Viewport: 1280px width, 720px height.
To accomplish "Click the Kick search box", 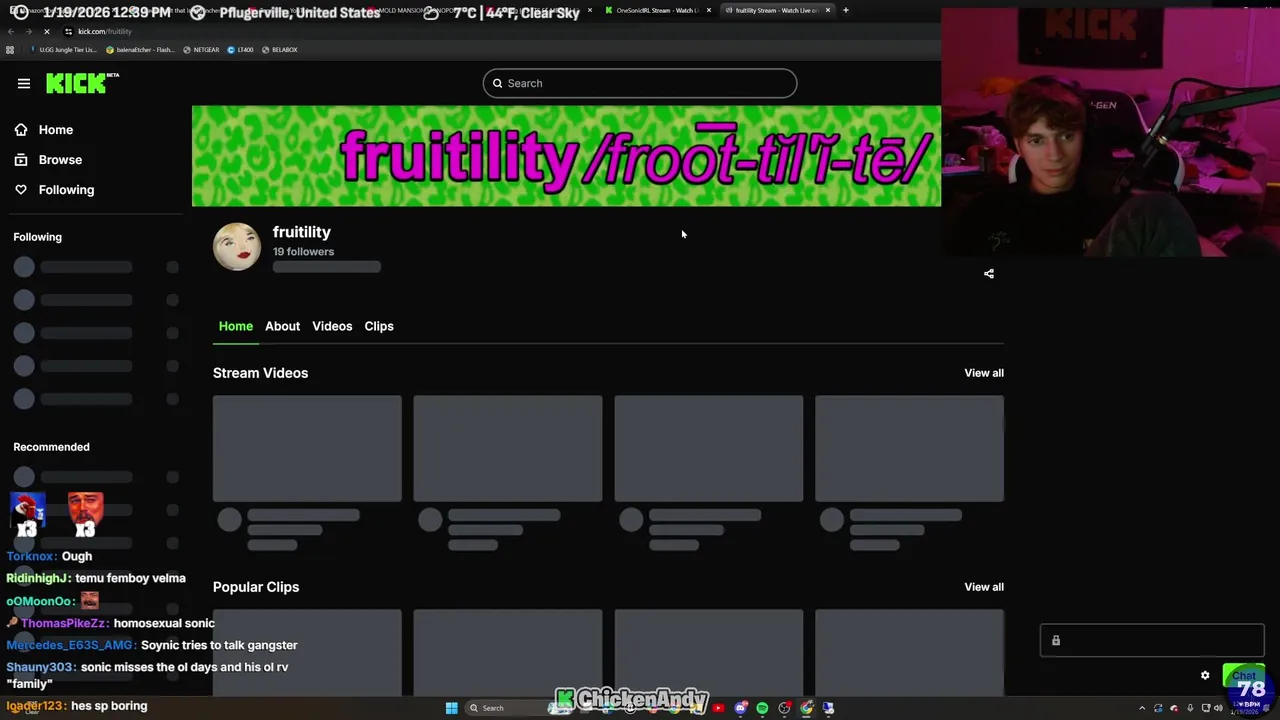I will (x=640, y=83).
